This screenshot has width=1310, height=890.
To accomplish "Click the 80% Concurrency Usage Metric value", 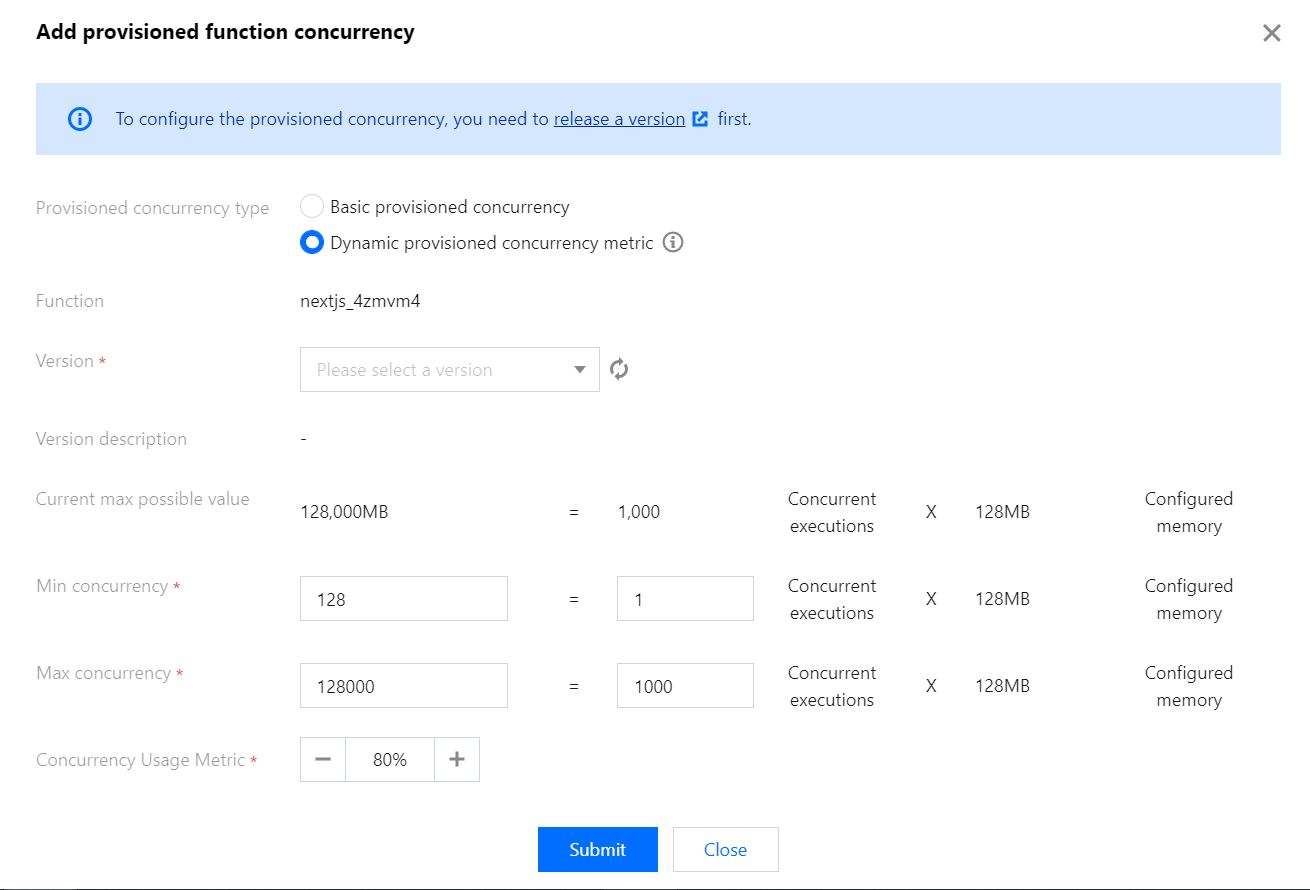I will click(390, 760).
